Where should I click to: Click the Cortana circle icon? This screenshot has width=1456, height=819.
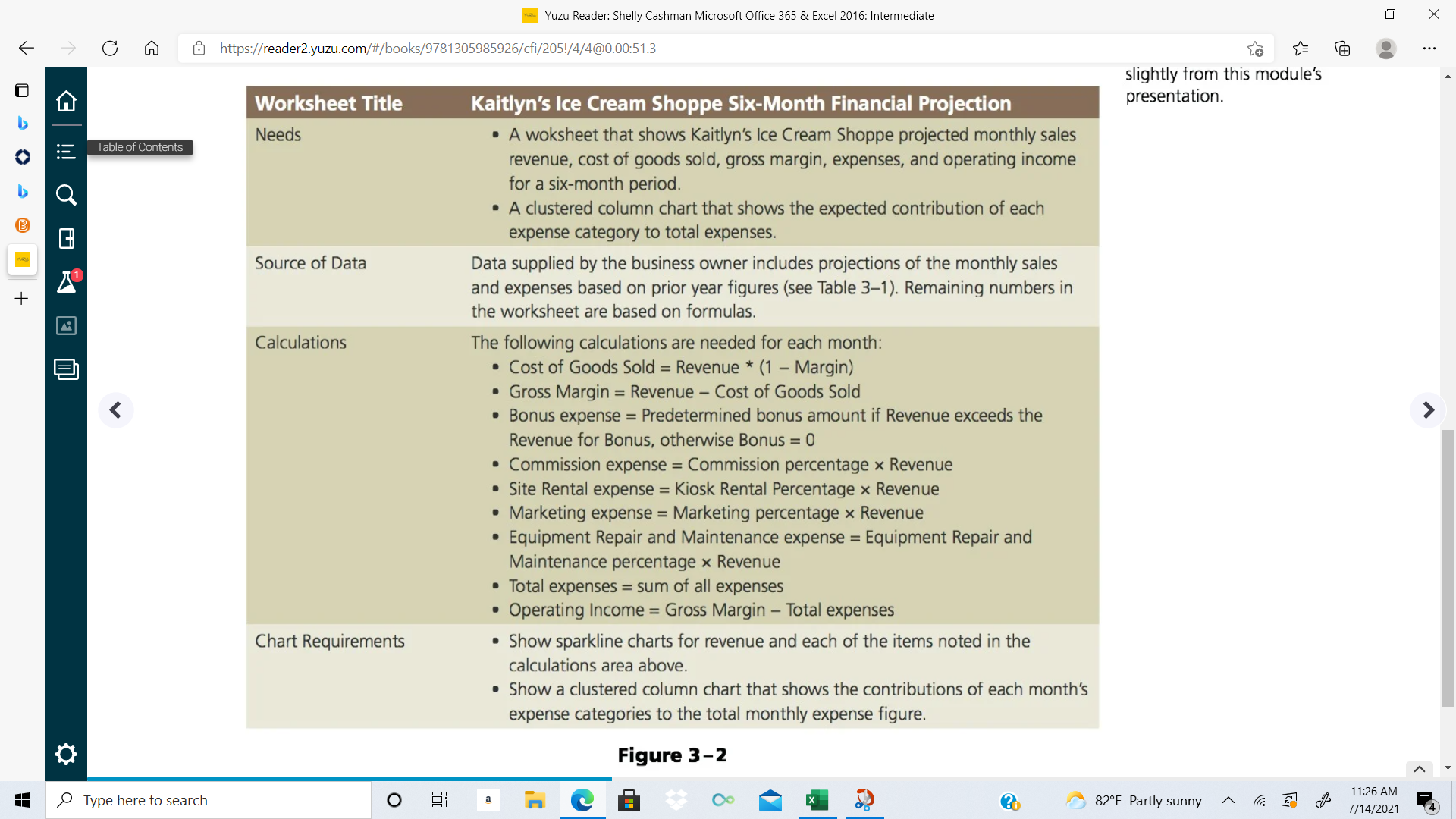pos(394,800)
